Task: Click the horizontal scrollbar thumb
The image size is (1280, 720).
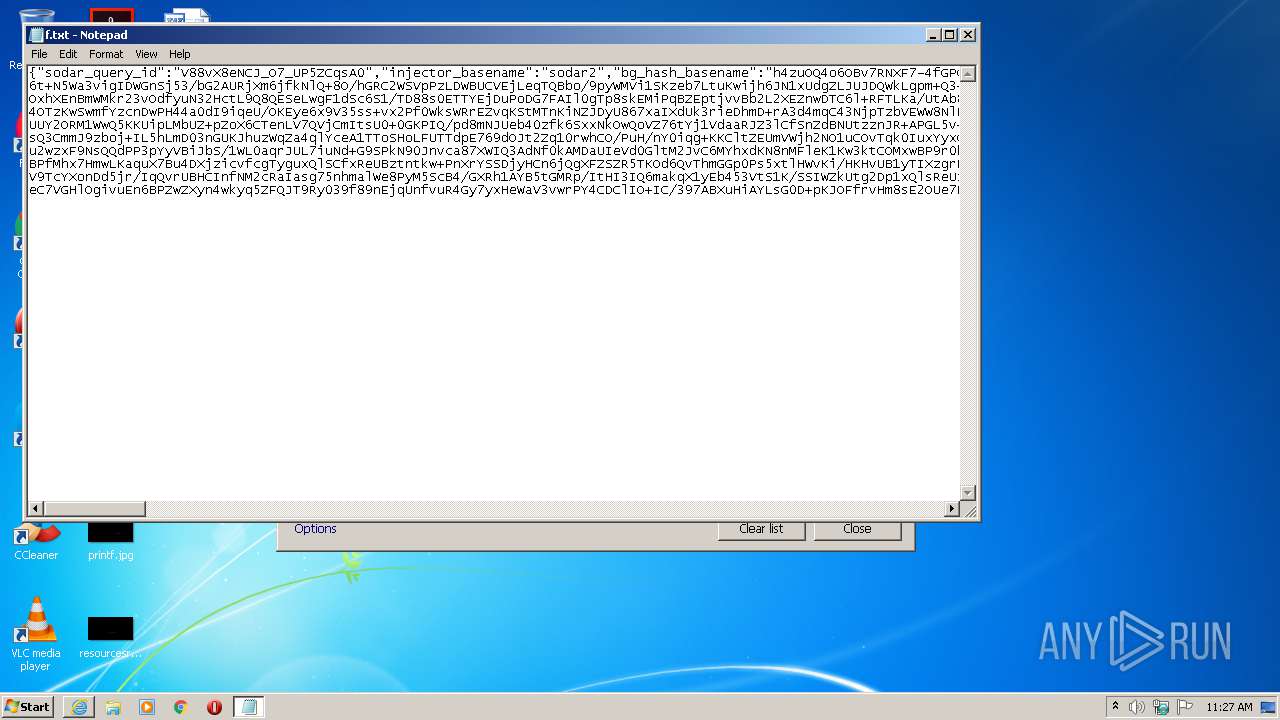Action: pos(95,509)
